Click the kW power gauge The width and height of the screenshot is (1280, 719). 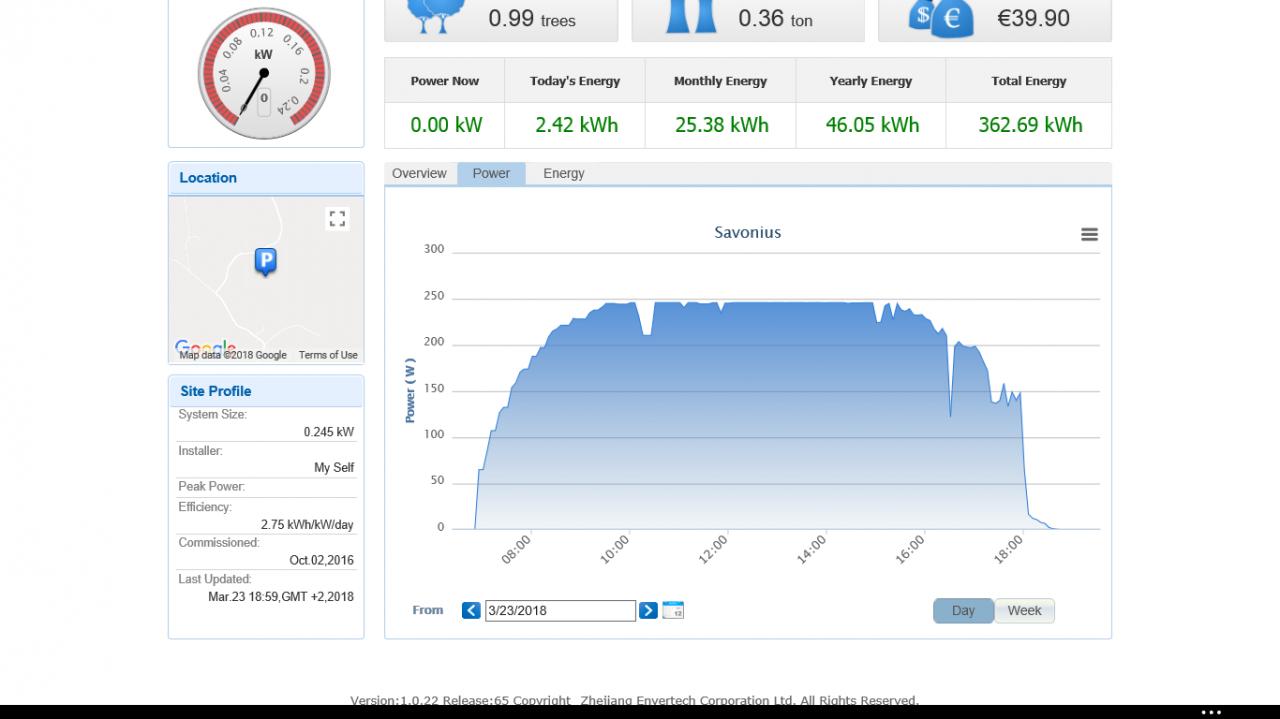(264, 74)
